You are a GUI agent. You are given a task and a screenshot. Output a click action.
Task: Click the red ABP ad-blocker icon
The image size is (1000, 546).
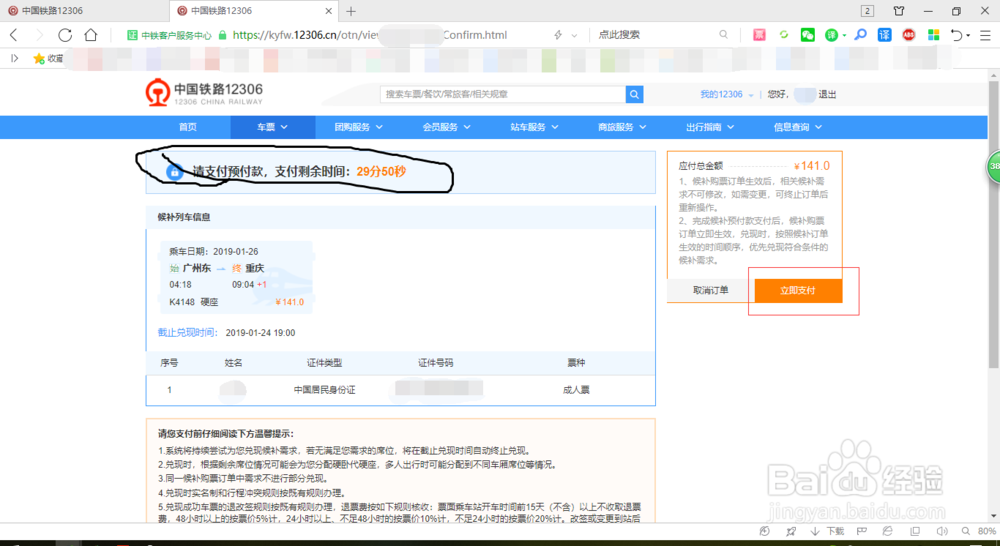point(909,35)
